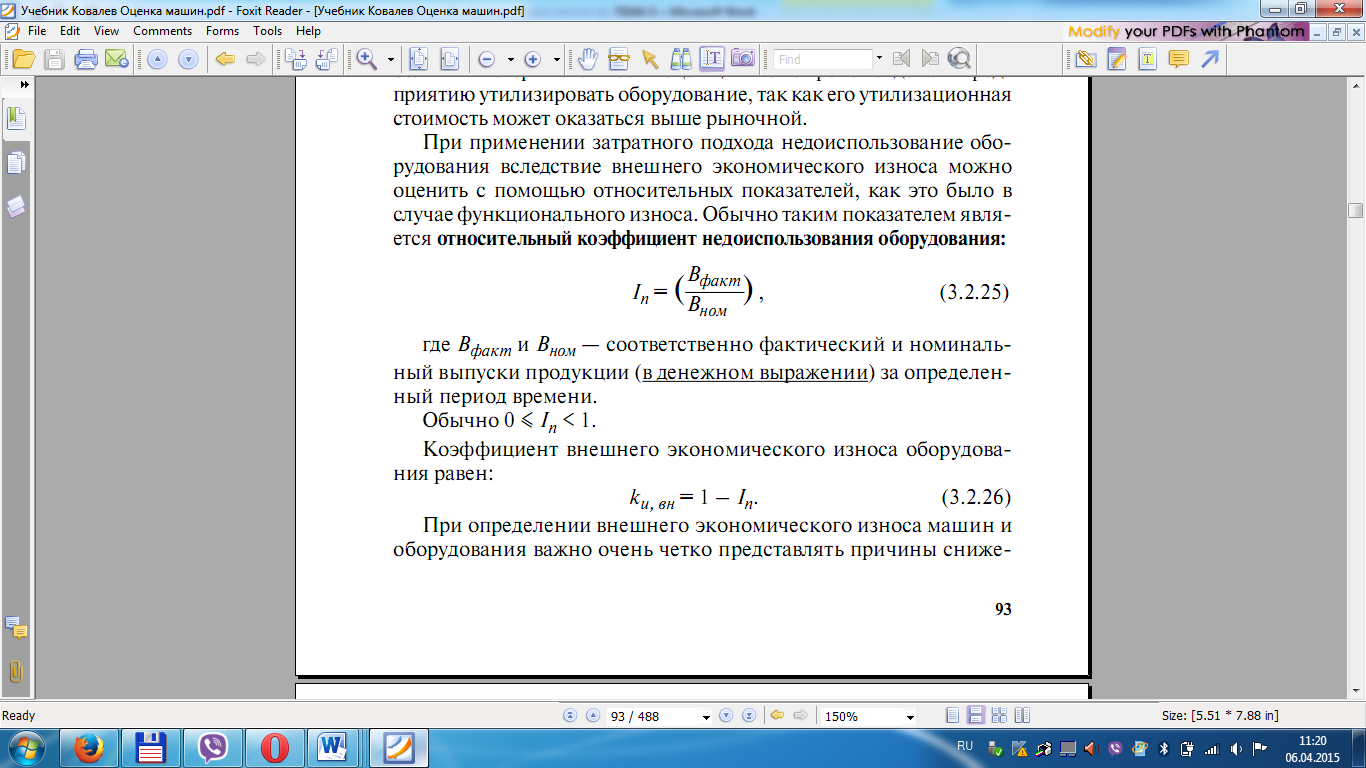Switch to Continuous page view mode
The height and width of the screenshot is (768, 1366).
(x=976, y=716)
